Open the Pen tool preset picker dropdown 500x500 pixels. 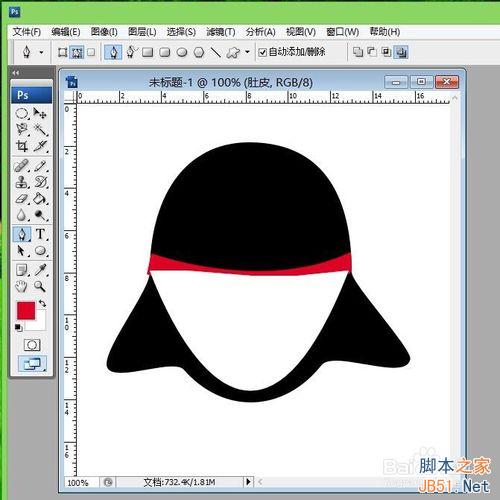[41, 52]
